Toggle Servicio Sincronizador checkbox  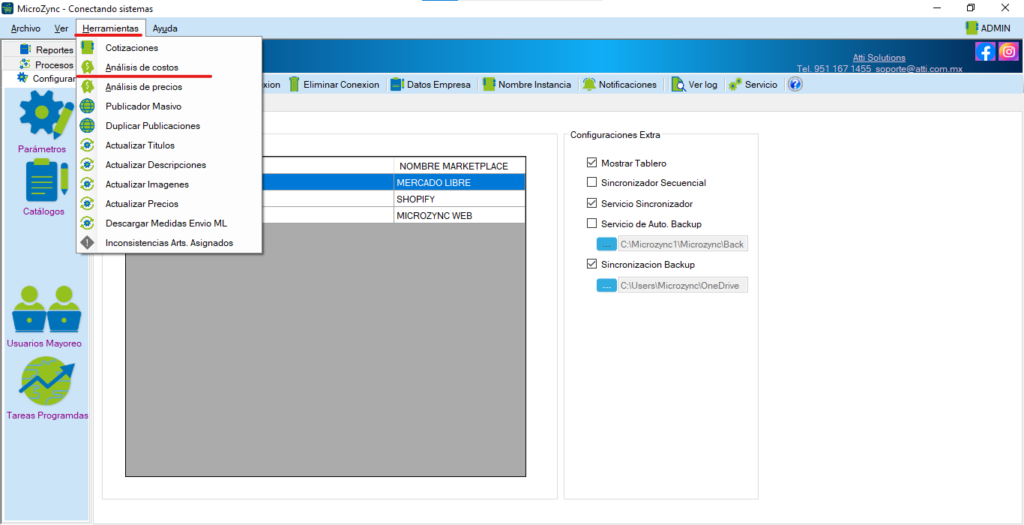592,203
